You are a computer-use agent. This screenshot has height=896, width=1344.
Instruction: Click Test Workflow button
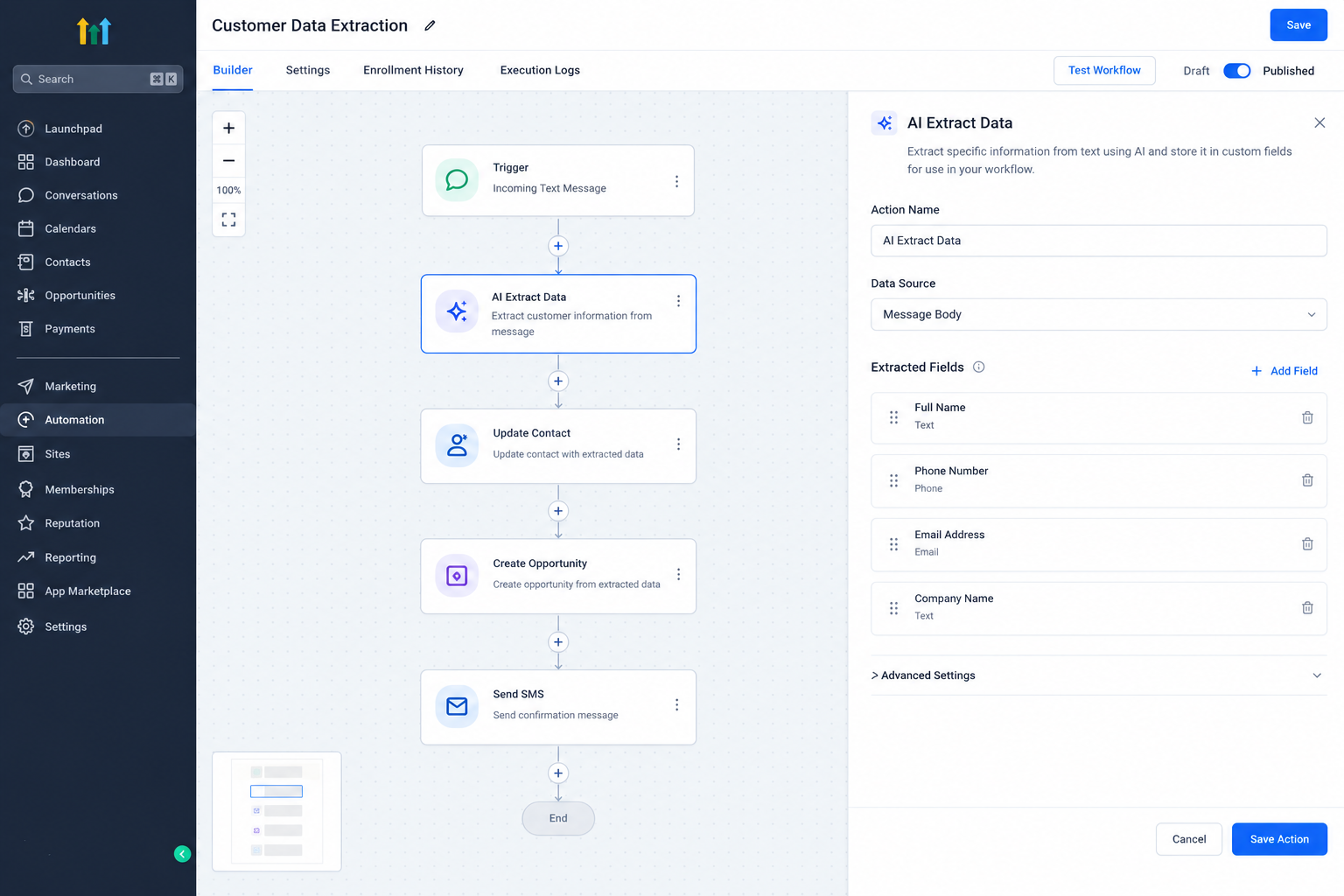click(x=1104, y=70)
